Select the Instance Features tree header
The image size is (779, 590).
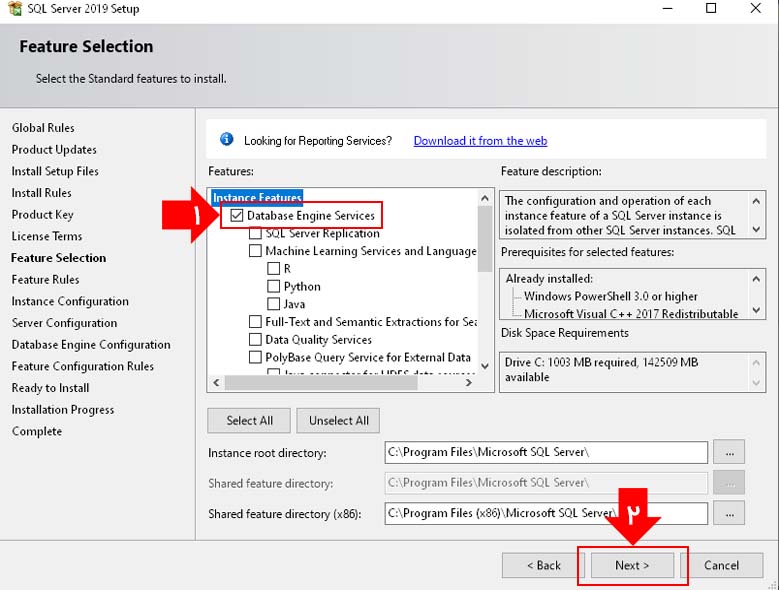coord(257,197)
